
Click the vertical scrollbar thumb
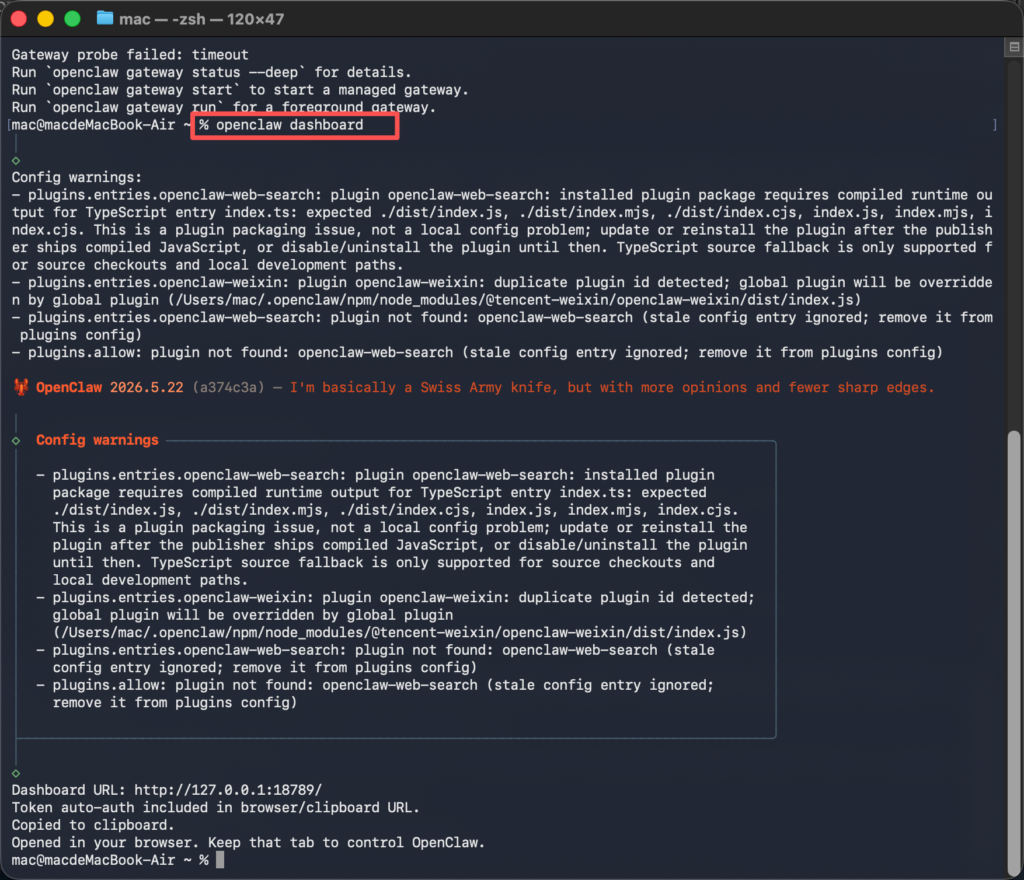pyautogui.click(x=1014, y=653)
